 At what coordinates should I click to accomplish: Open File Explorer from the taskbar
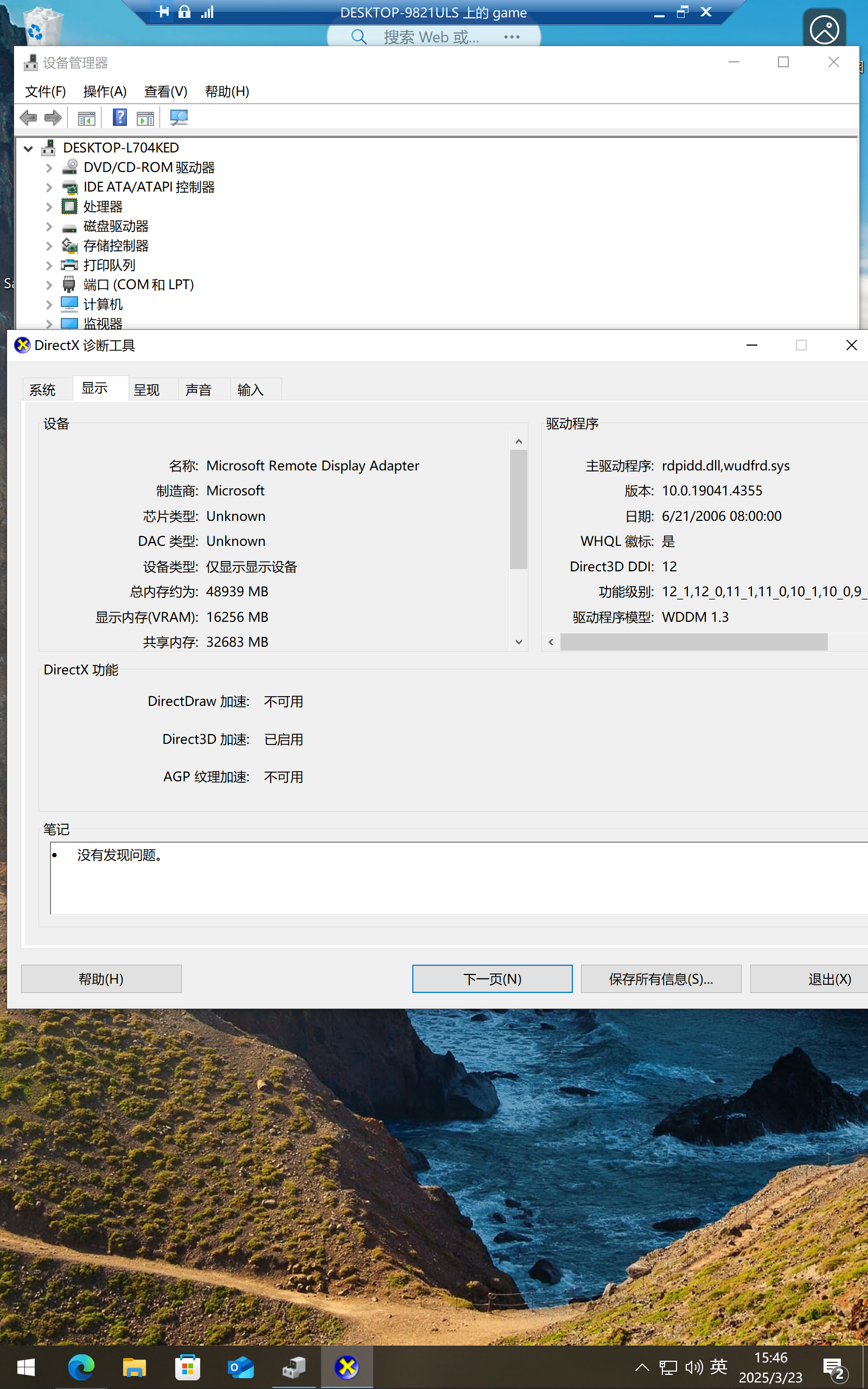pyautogui.click(x=135, y=1367)
